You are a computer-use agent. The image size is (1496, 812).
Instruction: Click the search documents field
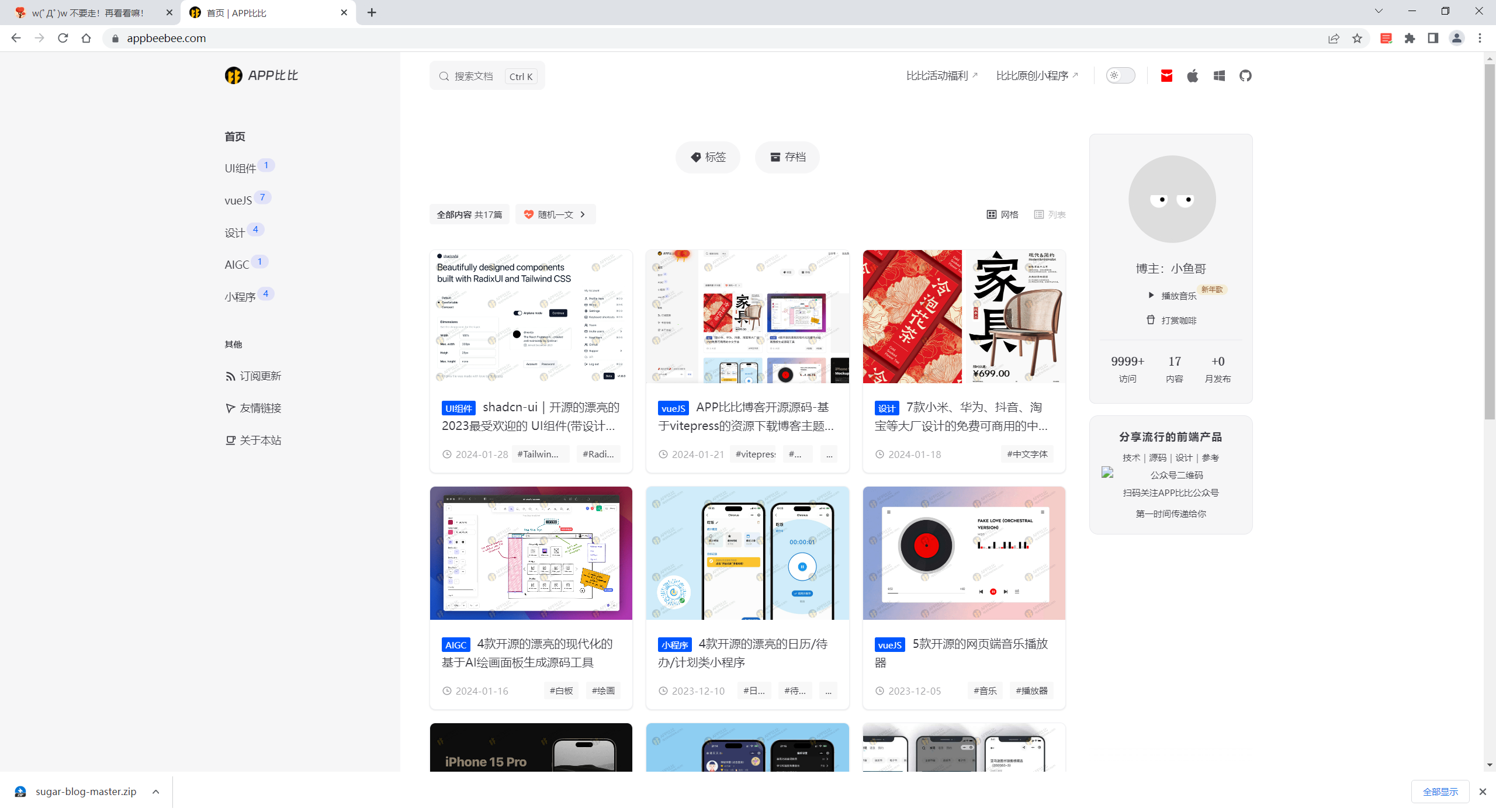click(x=487, y=76)
